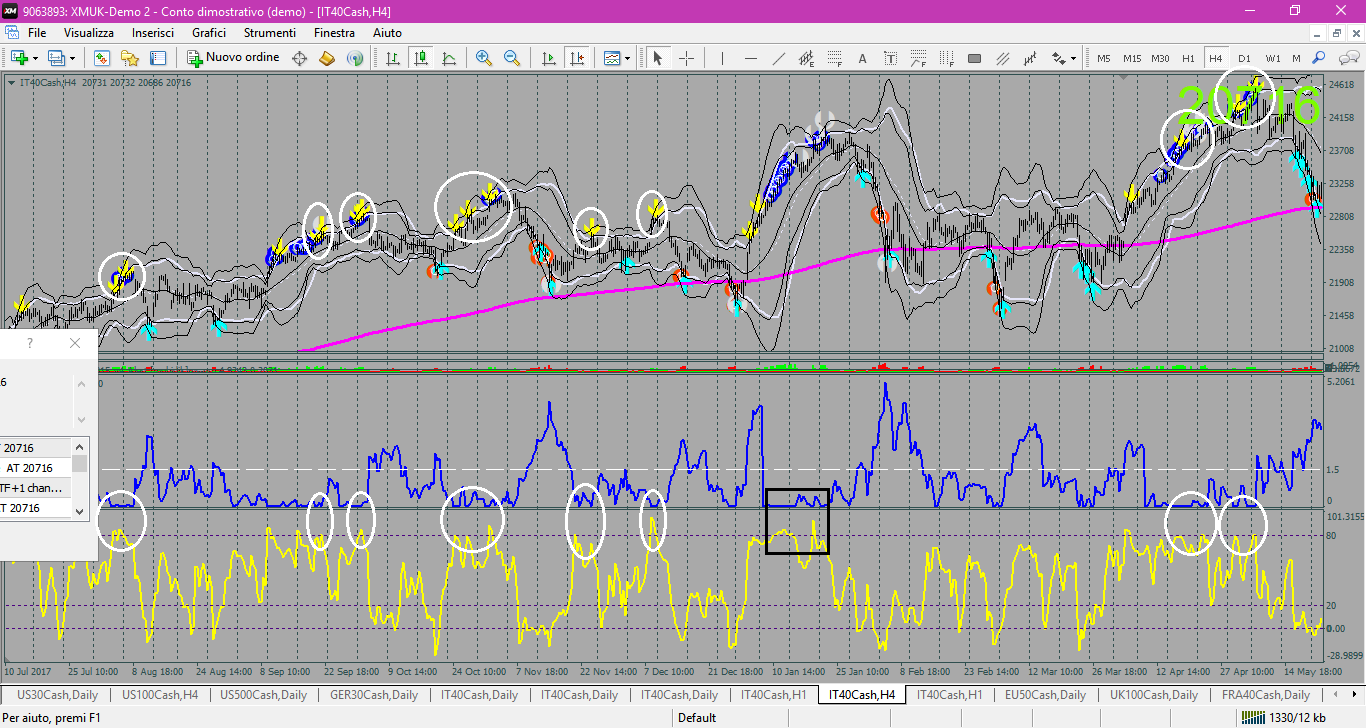1366x728 pixels.
Task: Switch to line chart mode
Action: tap(449, 58)
